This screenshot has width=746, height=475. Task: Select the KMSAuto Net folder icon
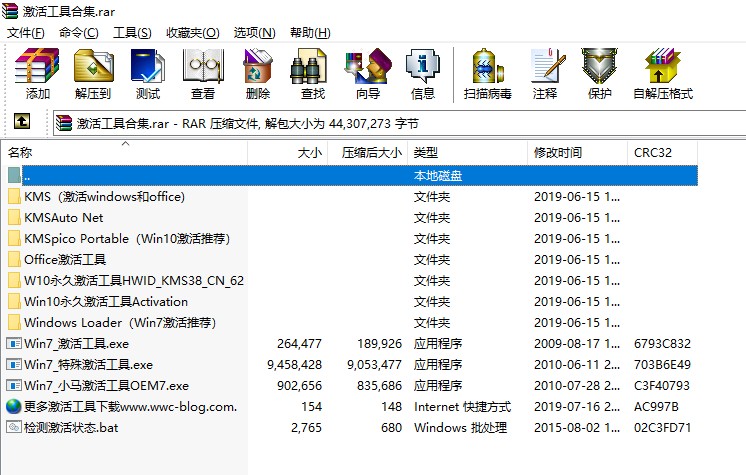coord(14,218)
